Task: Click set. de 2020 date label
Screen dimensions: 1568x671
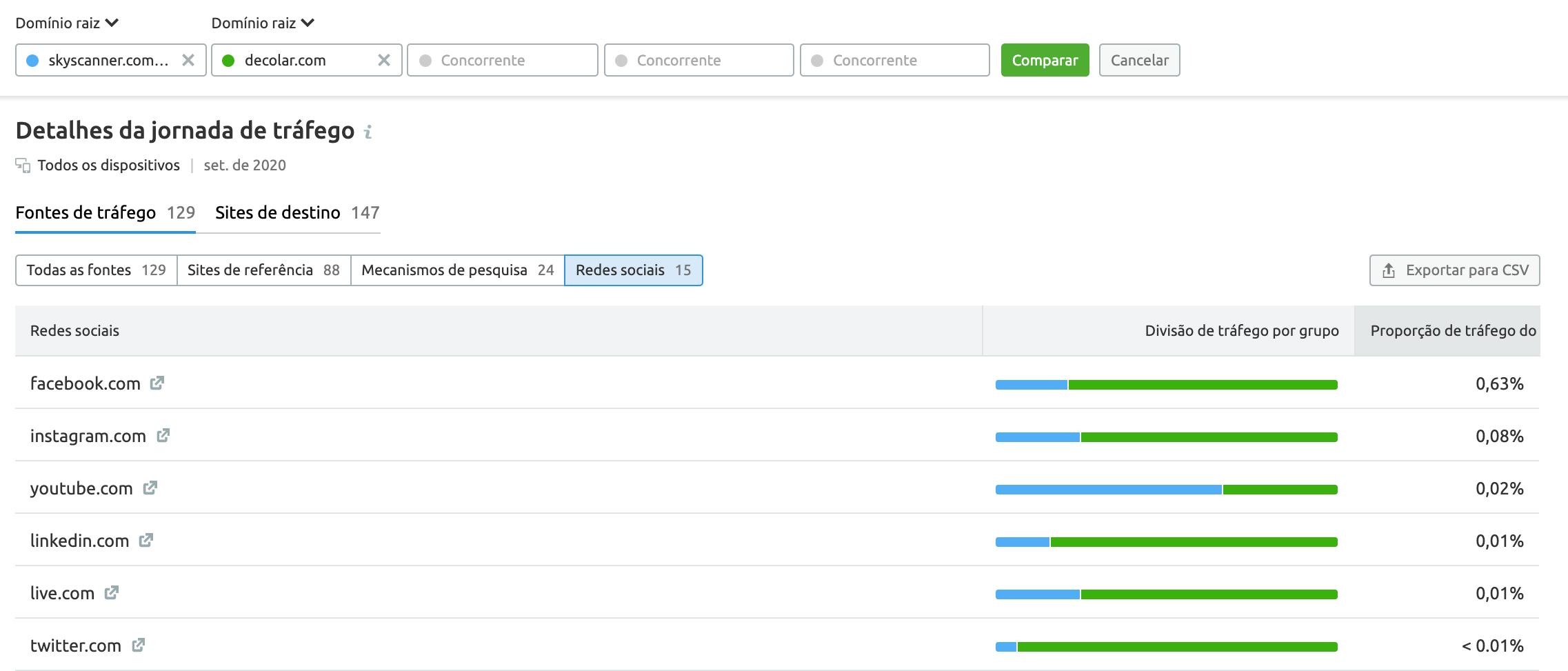Action: [245, 166]
